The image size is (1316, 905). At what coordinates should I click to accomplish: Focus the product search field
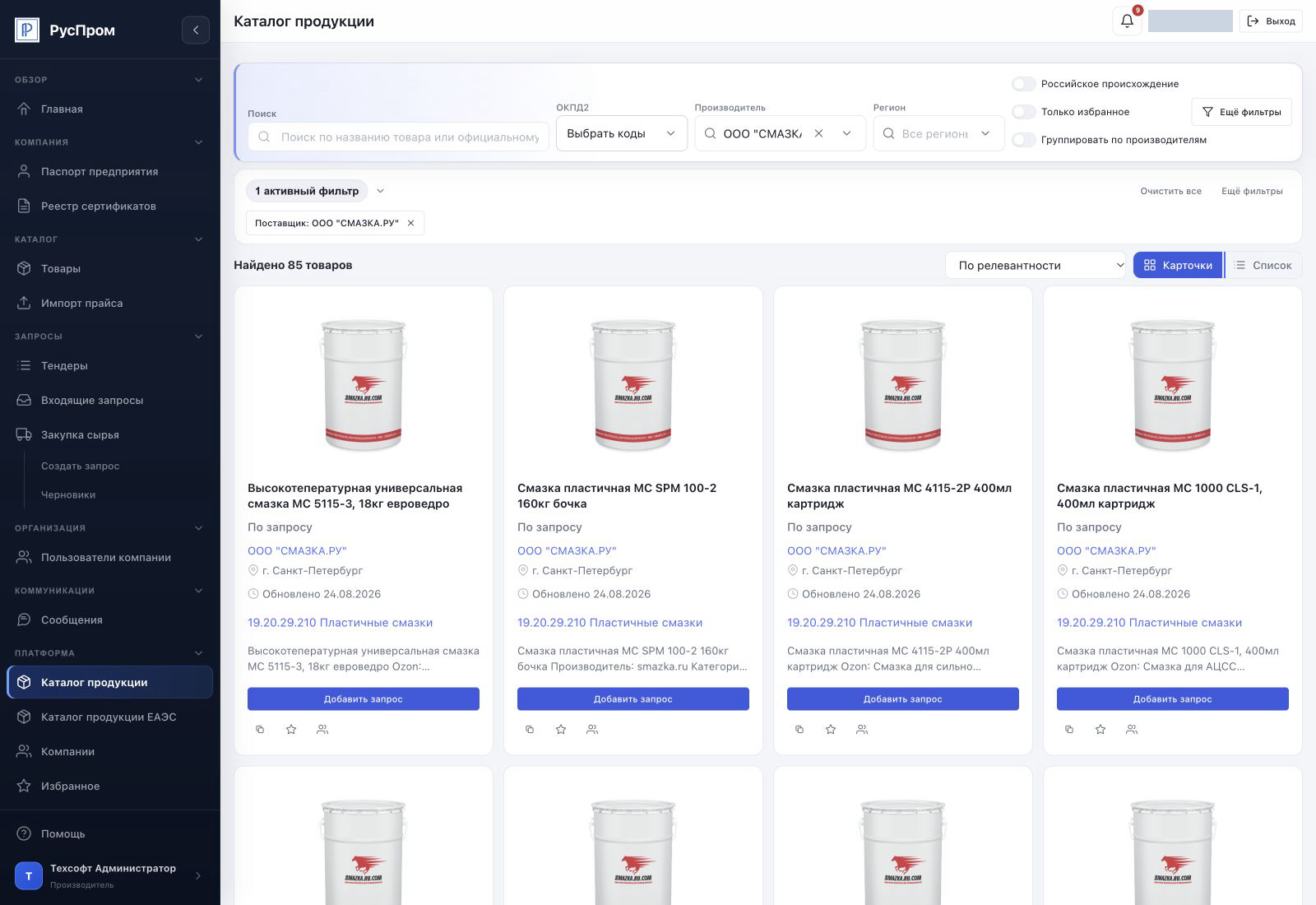pyautogui.click(x=399, y=137)
